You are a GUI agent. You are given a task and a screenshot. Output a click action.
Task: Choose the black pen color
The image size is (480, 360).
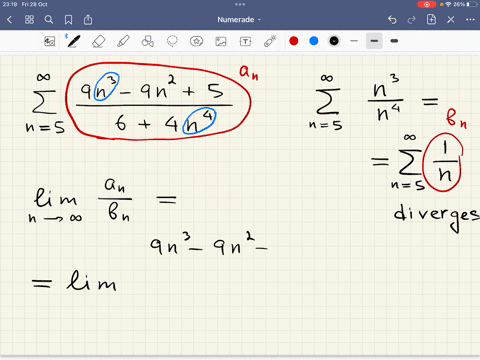tap(334, 41)
